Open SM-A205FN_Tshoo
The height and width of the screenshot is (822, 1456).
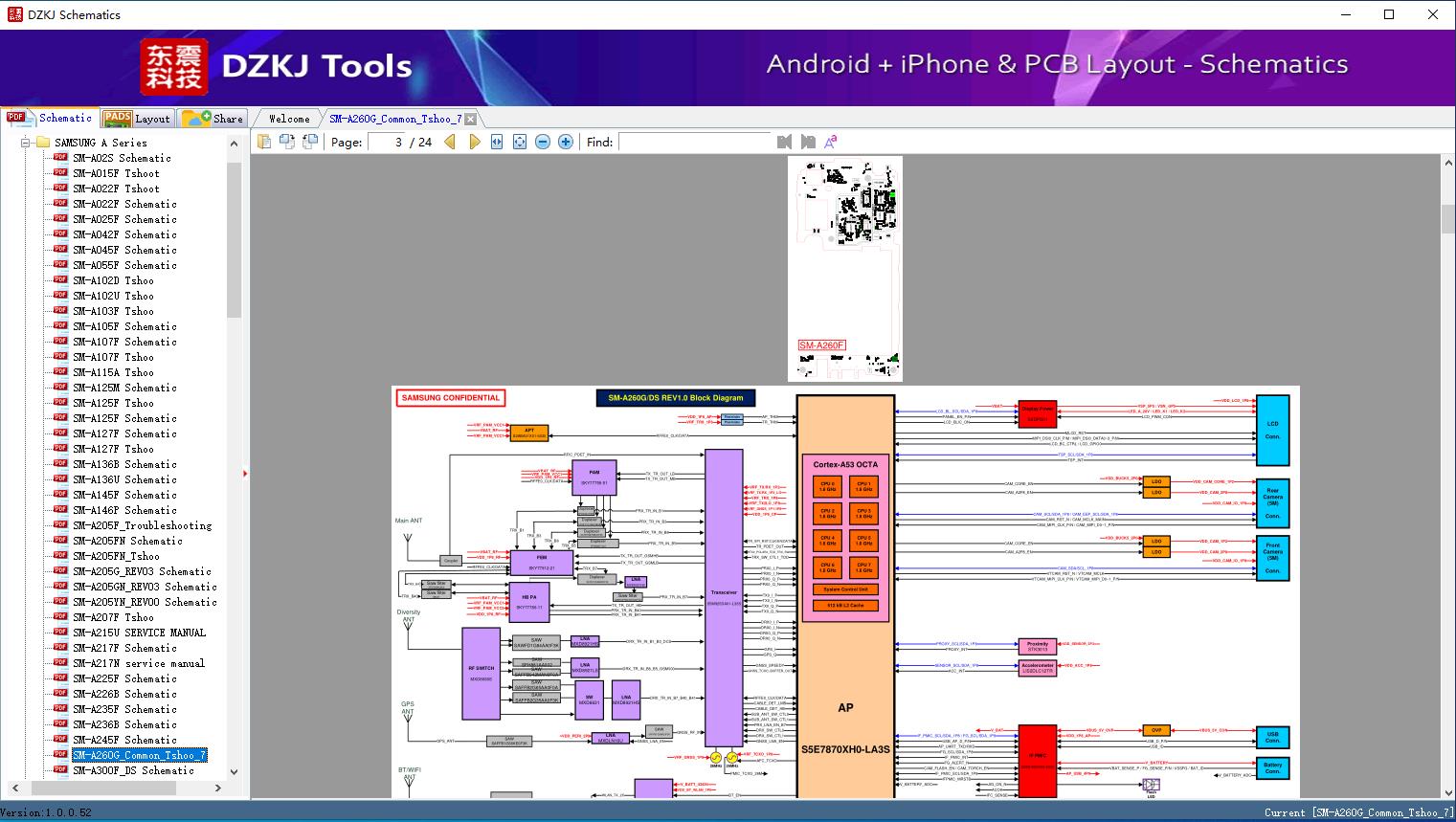116,556
